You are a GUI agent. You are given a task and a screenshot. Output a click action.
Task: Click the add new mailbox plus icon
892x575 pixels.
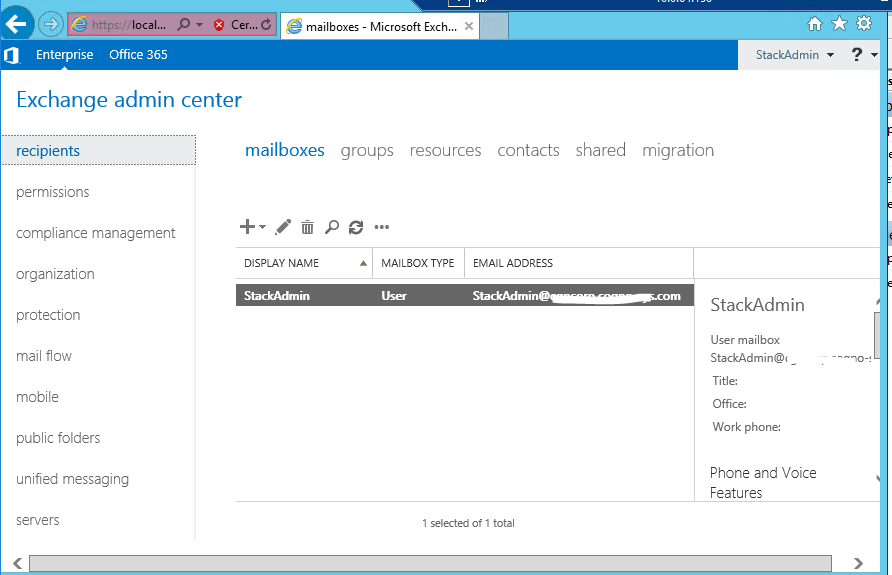point(248,227)
